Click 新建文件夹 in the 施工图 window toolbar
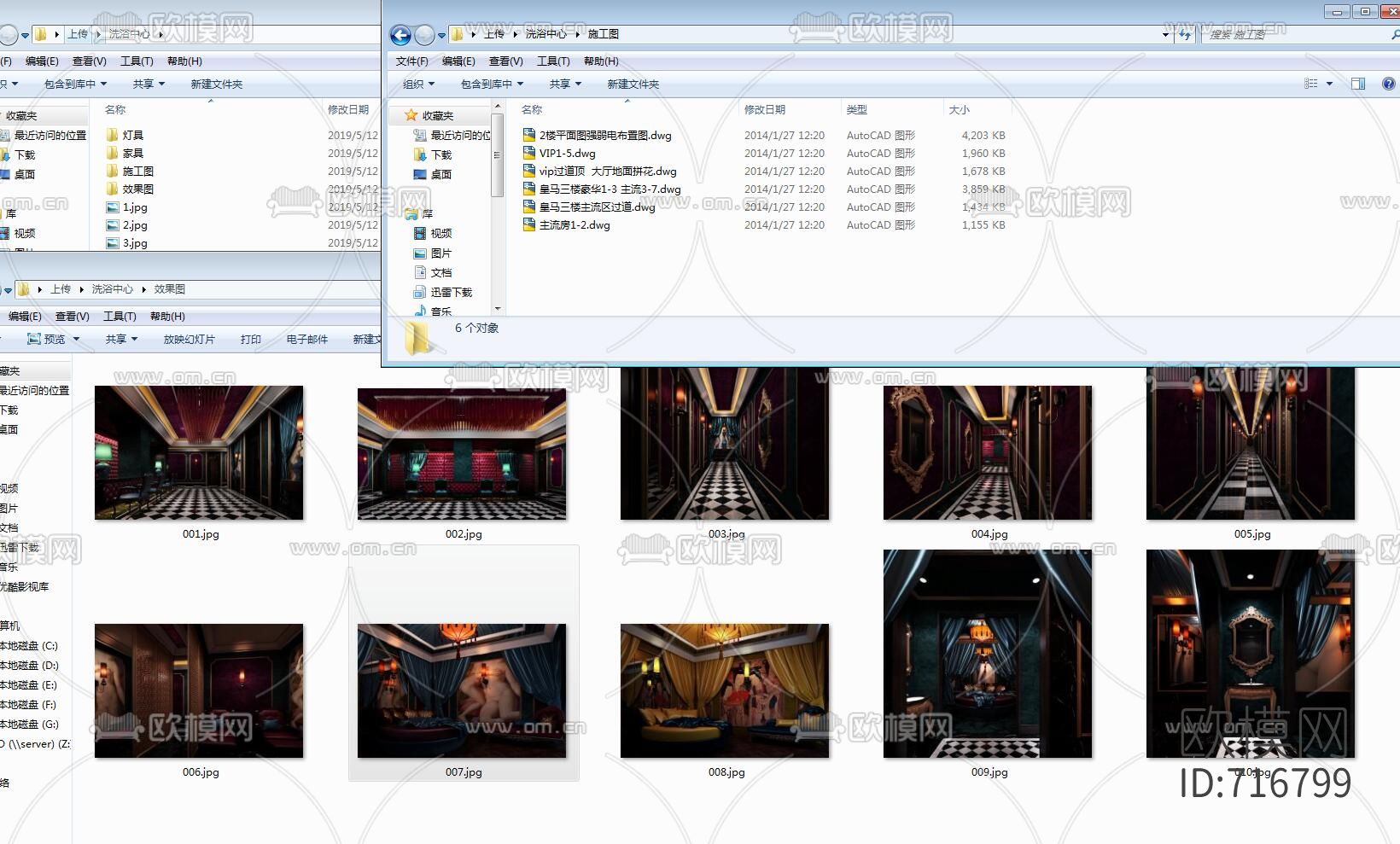The height and width of the screenshot is (844, 1400). click(633, 84)
